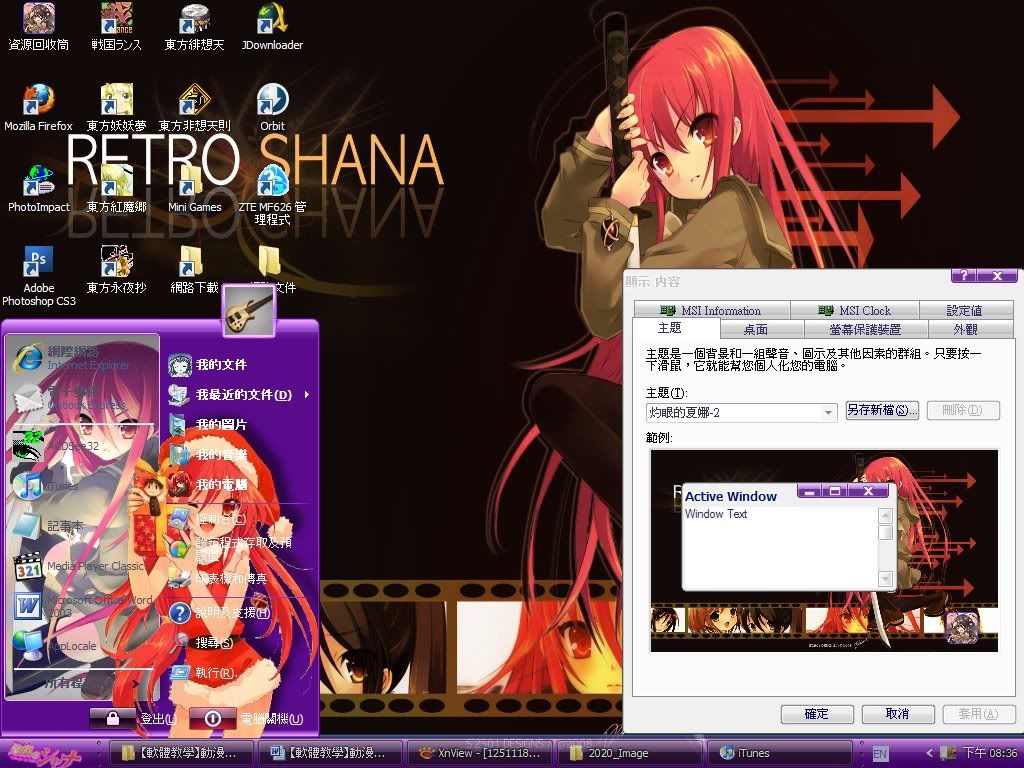Launch the Orbit downloader icon
This screenshot has height=768, width=1024.
272,108
